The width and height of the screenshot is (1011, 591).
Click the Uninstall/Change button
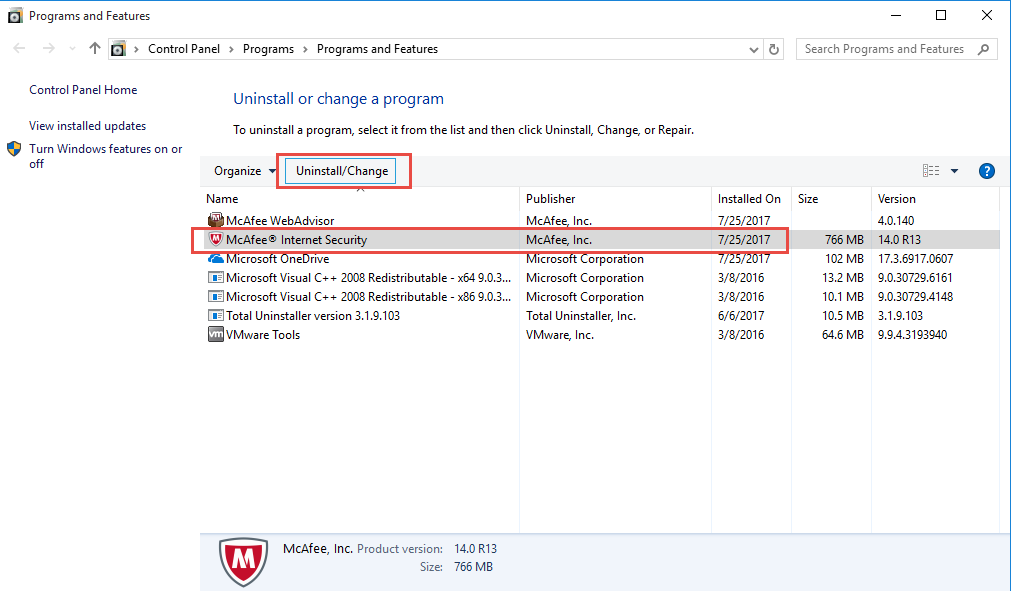tap(341, 171)
